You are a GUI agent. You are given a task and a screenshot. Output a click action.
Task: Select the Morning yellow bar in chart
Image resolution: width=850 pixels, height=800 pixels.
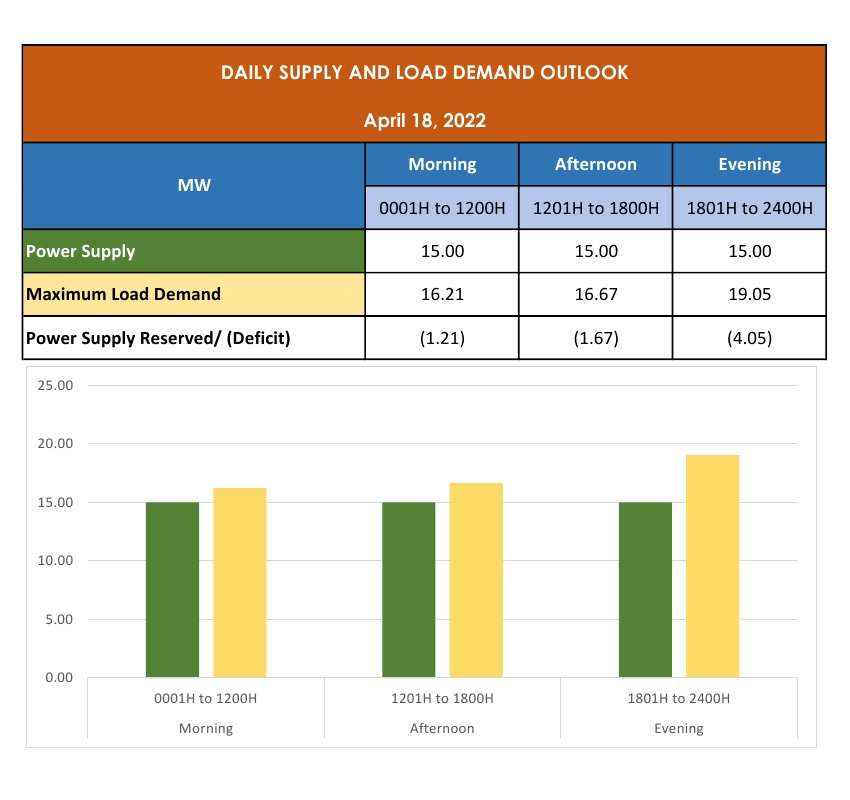(239, 582)
